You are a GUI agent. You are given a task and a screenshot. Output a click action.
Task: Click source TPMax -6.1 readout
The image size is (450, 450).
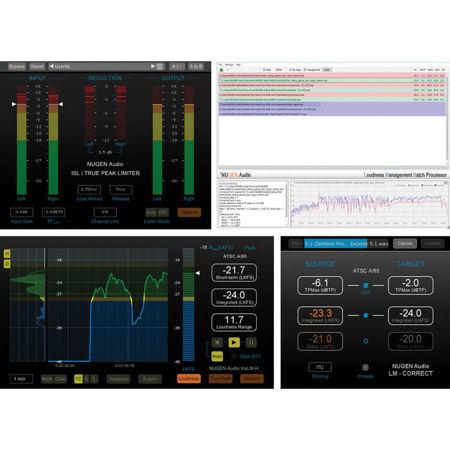[x=320, y=285]
